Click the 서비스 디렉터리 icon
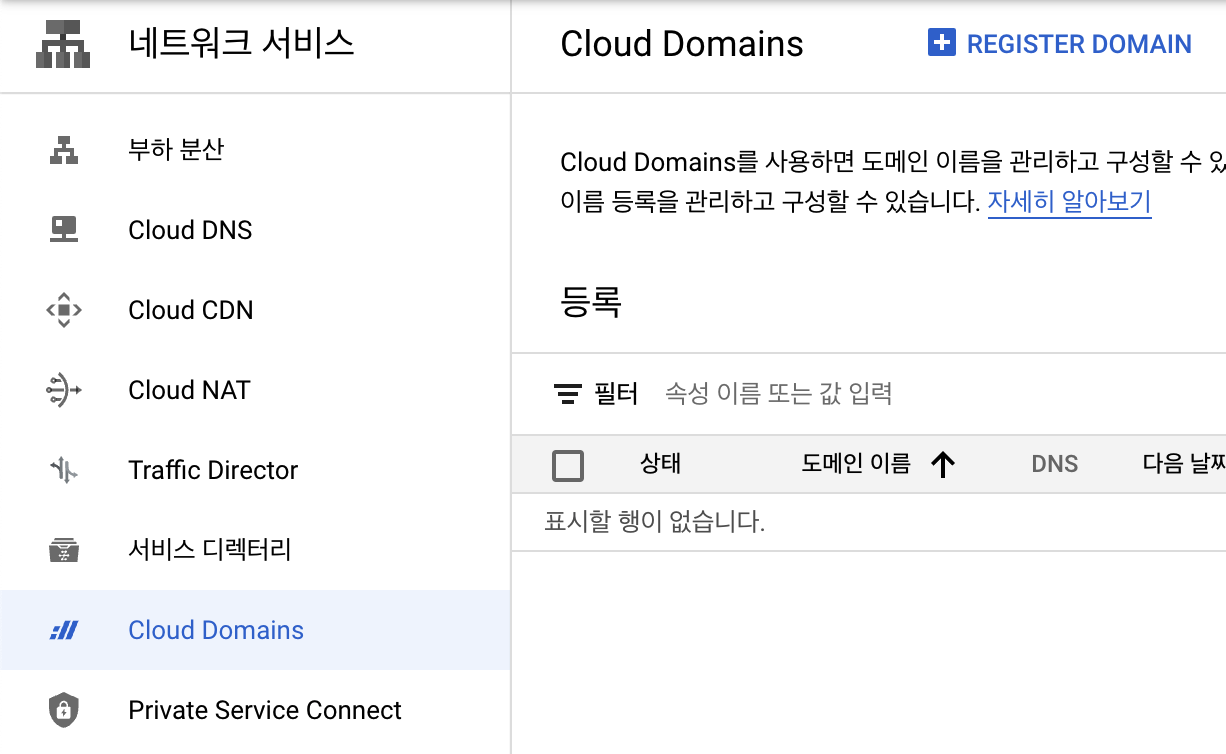Screen dimensions: 1226x754 [64, 550]
